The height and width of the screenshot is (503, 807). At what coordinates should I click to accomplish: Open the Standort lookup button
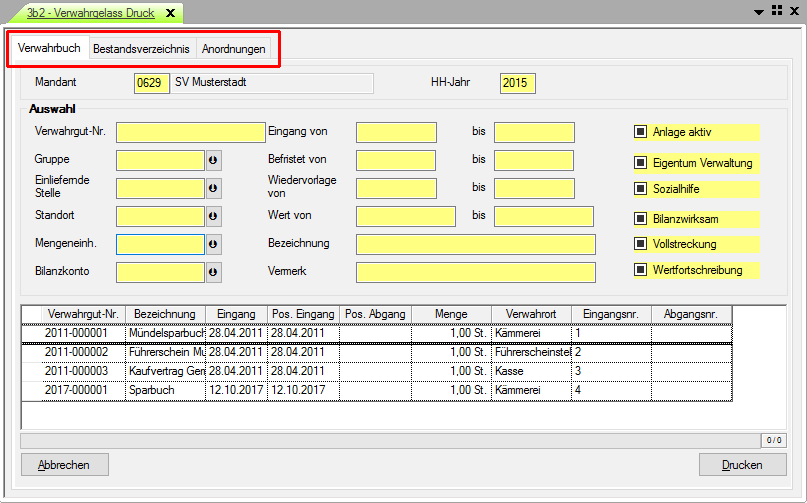click(213, 216)
